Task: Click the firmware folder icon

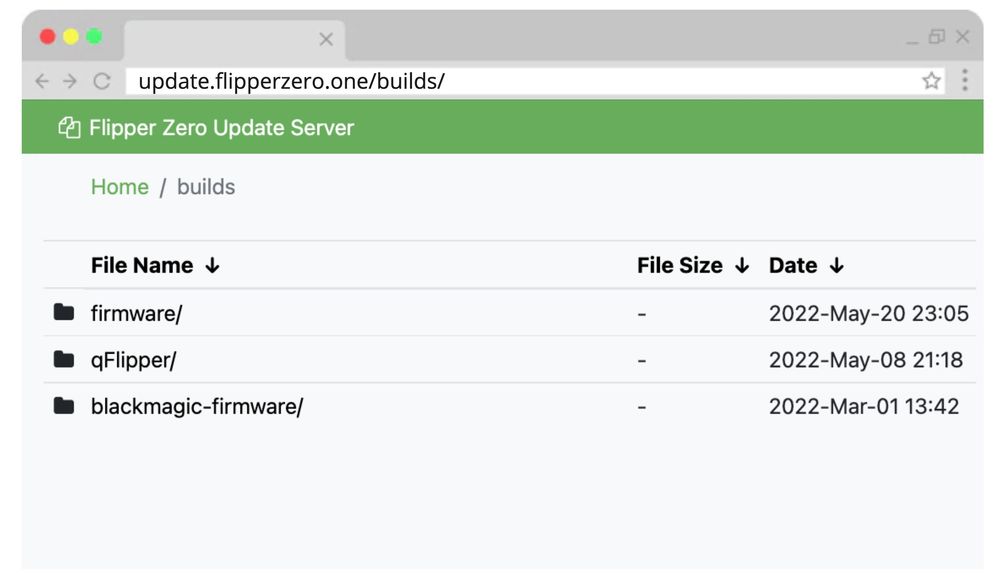Action: 65,313
